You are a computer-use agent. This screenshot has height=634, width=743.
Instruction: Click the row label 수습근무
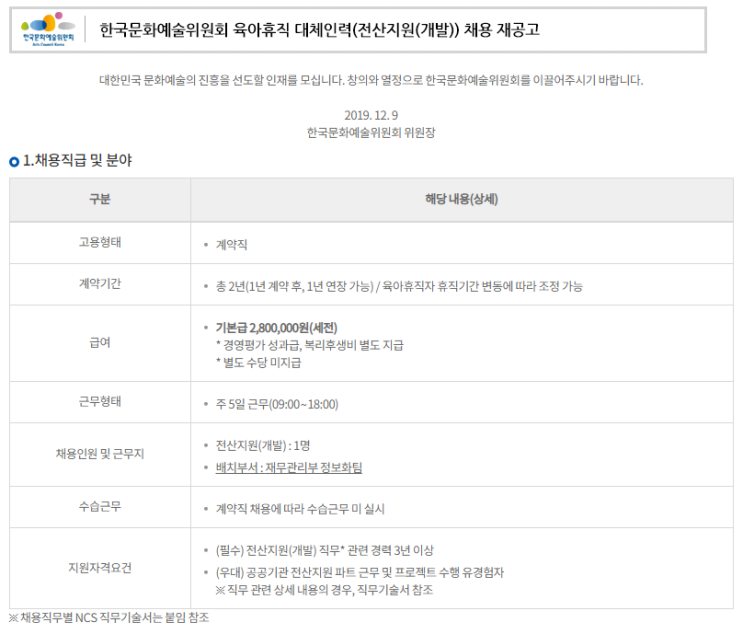pos(100,507)
